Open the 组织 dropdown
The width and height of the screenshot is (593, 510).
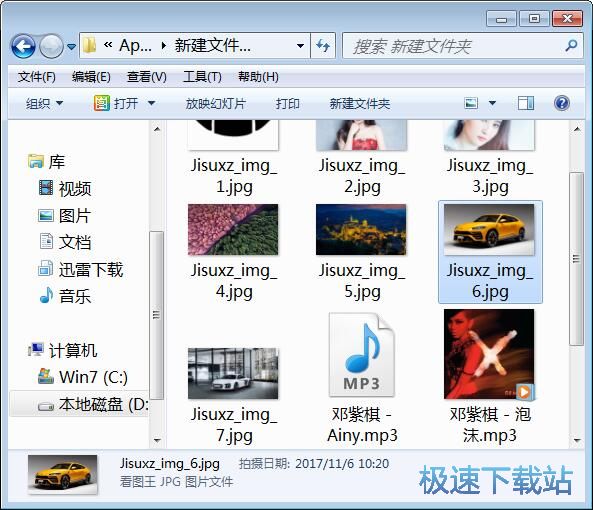tap(44, 103)
